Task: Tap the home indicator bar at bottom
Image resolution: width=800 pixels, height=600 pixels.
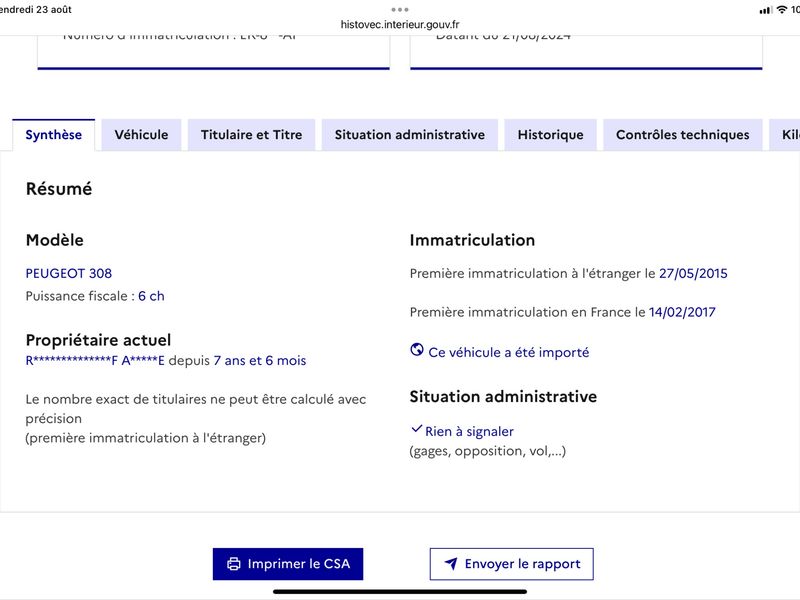Action: tap(400, 592)
